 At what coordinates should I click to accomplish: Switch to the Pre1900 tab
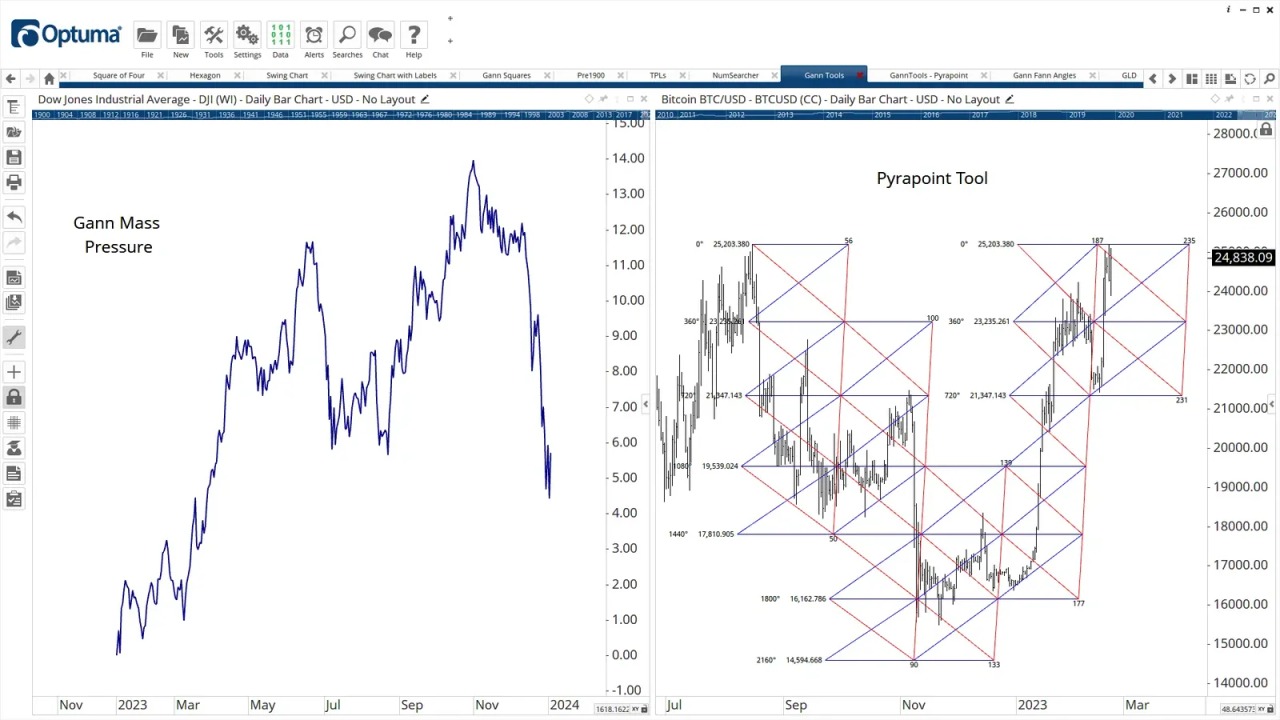591,76
